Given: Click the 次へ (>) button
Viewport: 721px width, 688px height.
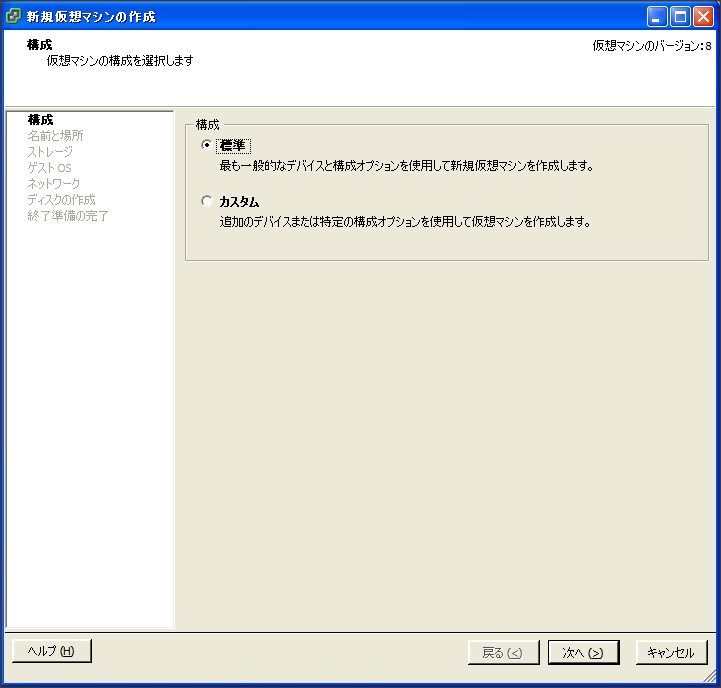Looking at the screenshot, I should coord(584,652).
